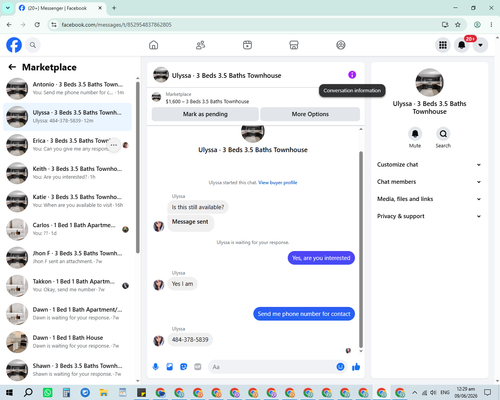
Task: Open Facebook home logo
Action: [14, 45]
